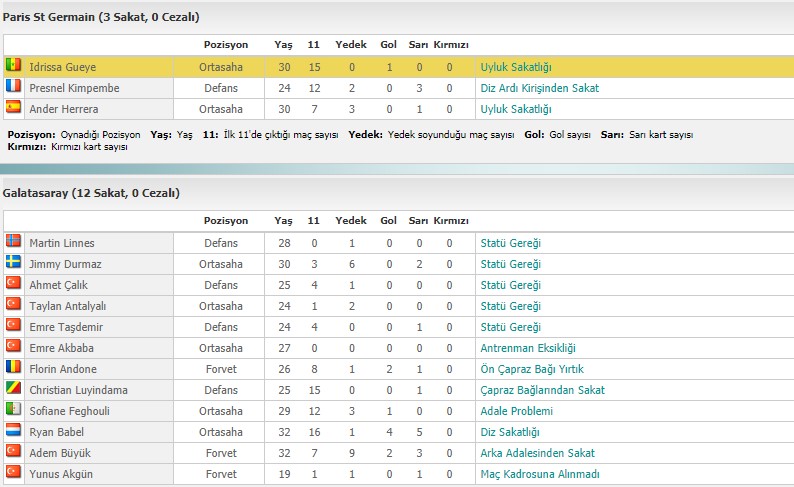The image size is (794, 487).
Task: Click Forvet position in Florin Andone's row
Action: (x=221, y=369)
